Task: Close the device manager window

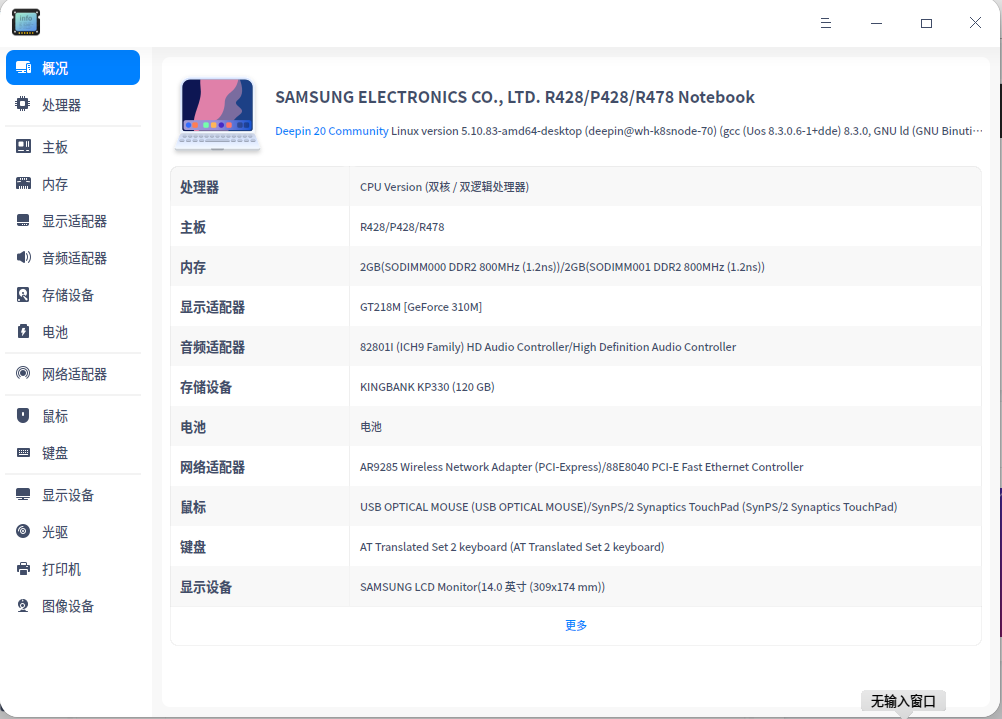Action: click(975, 23)
